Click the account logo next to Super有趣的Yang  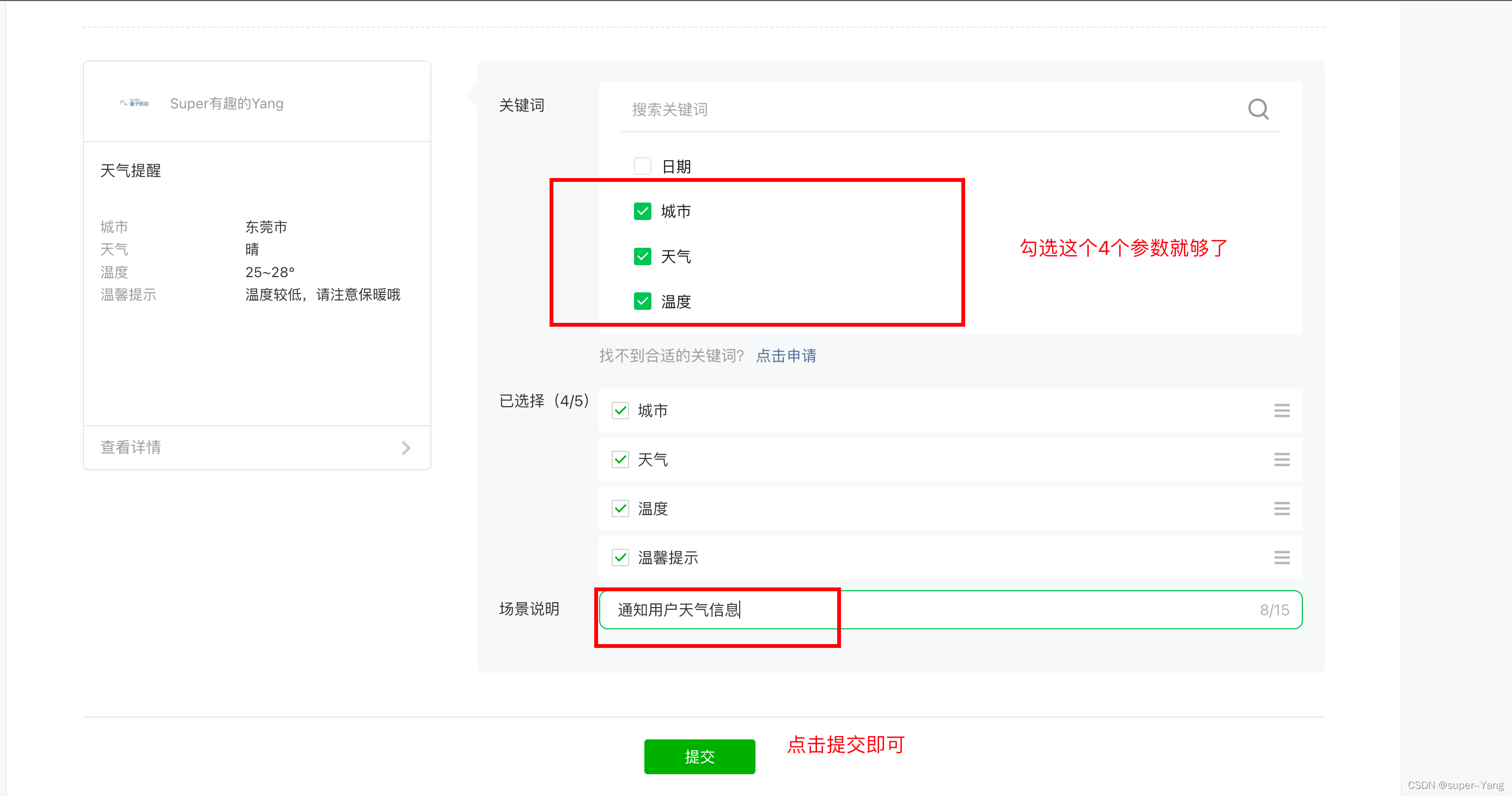[x=134, y=103]
